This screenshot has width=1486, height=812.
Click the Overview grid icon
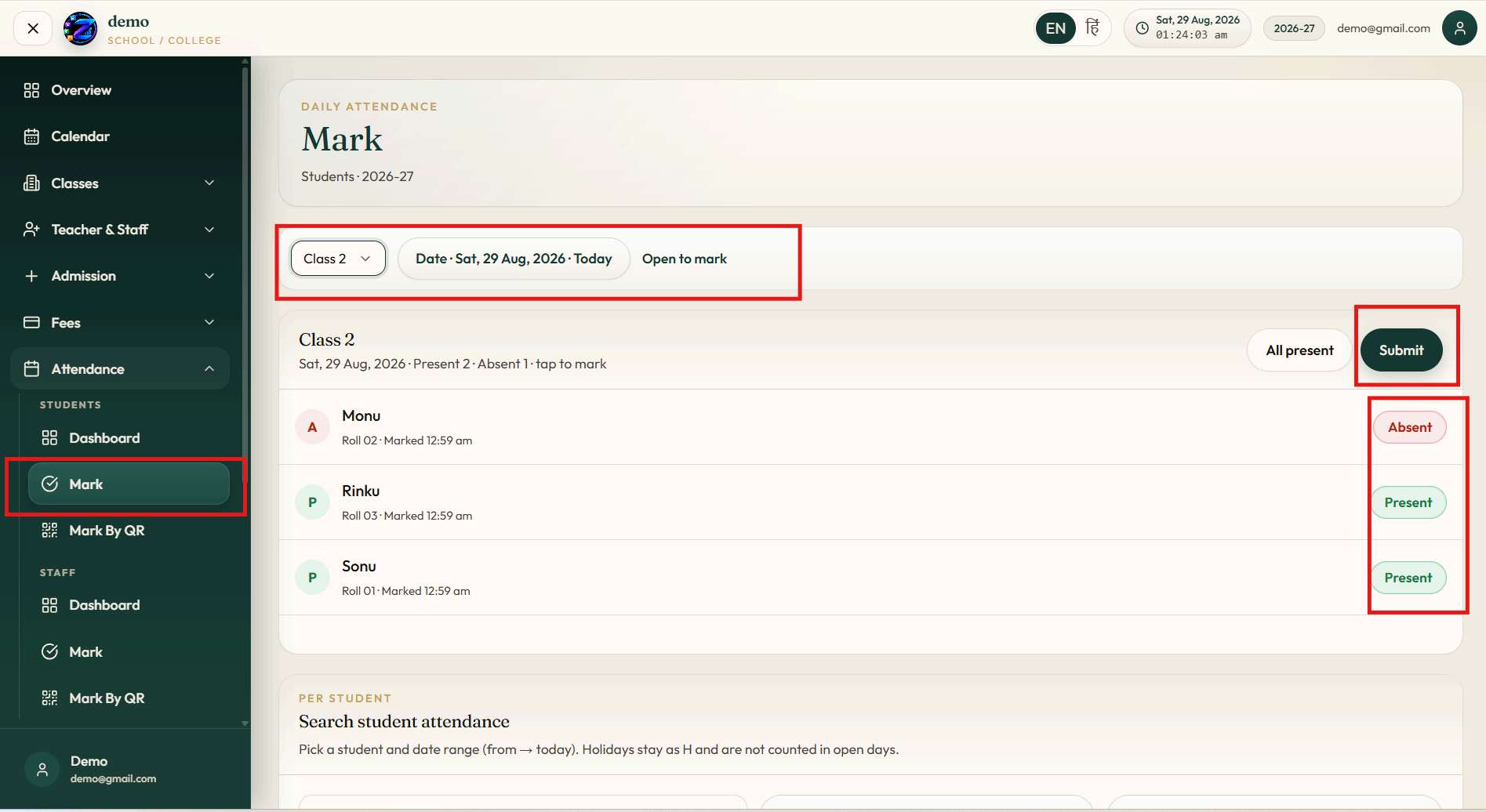pyautogui.click(x=31, y=90)
